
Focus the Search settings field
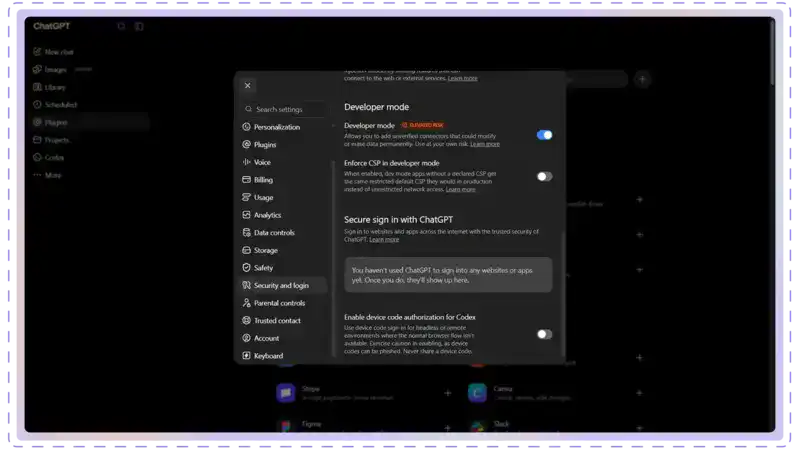pos(284,109)
